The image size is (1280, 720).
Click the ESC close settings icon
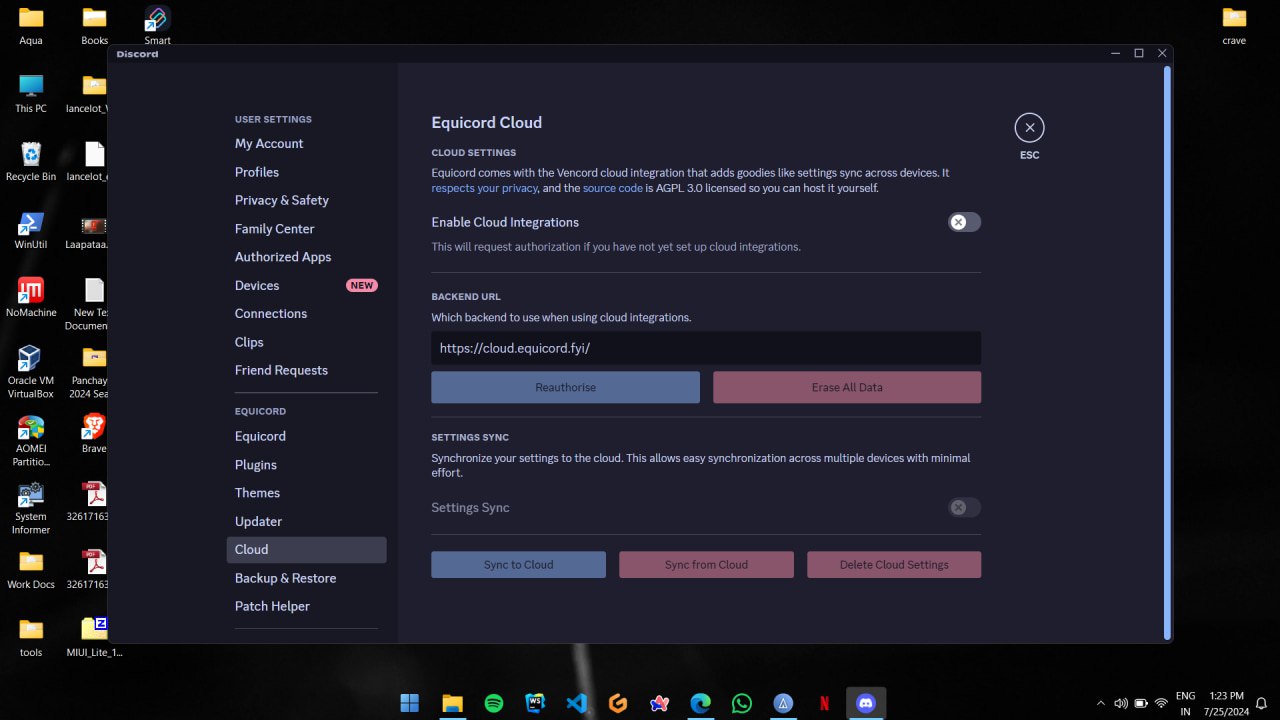[1029, 128]
